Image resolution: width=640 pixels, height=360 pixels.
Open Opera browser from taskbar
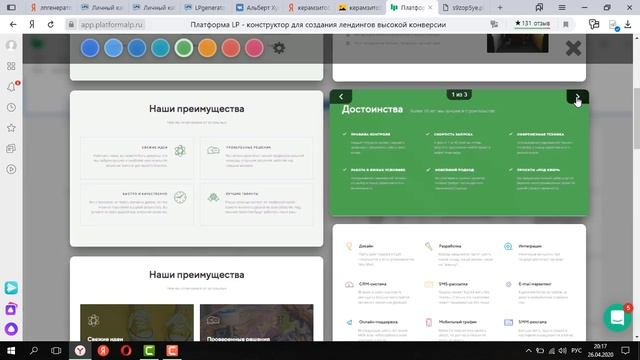pyautogui.click(x=126, y=351)
